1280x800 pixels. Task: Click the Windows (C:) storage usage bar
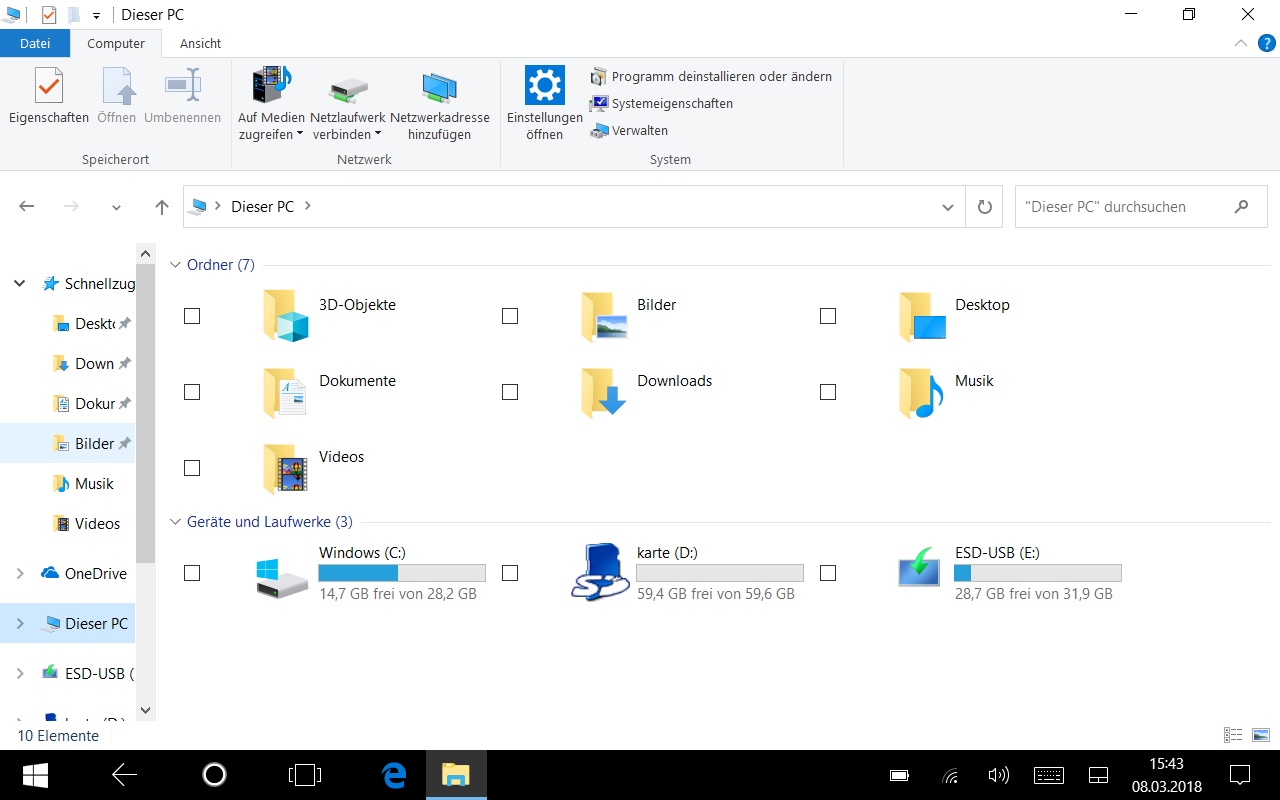402,573
